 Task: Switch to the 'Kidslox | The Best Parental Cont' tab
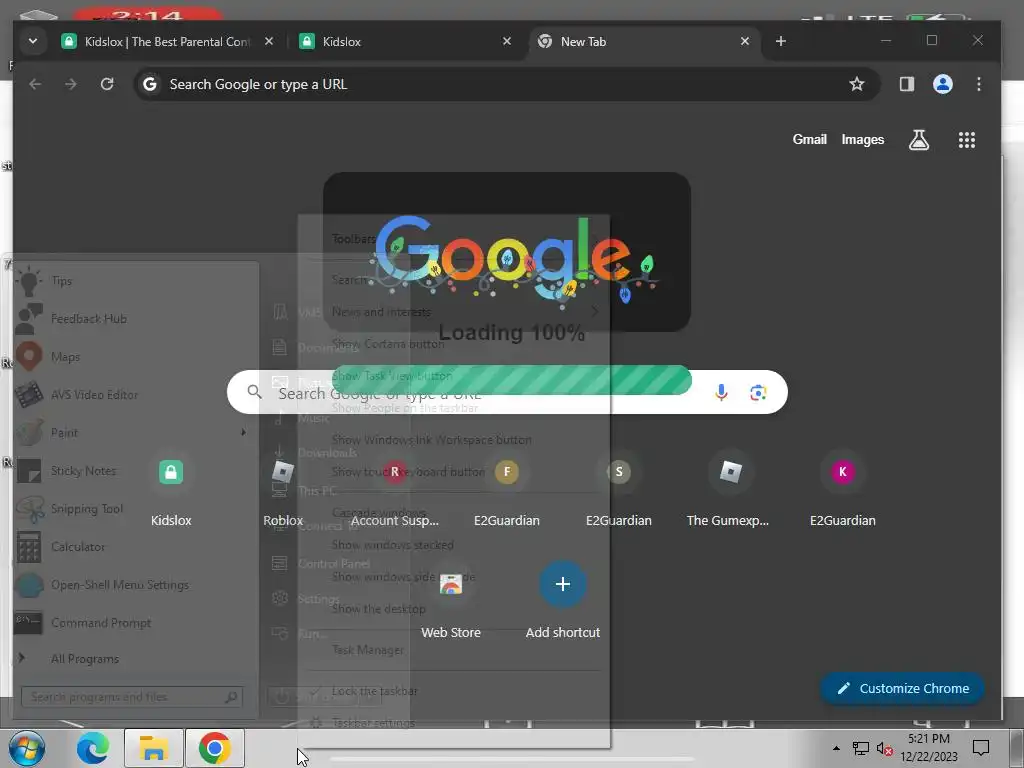tap(167, 42)
